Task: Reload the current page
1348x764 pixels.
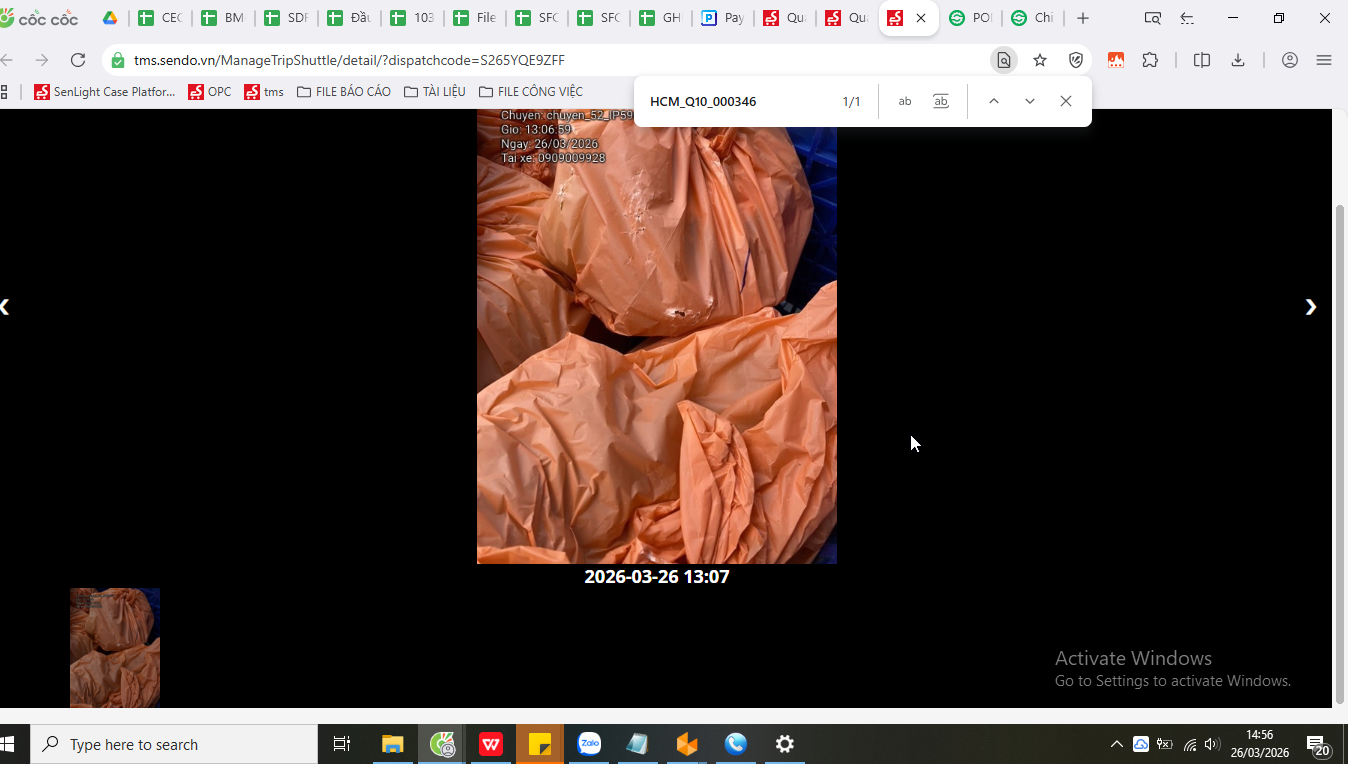Action: 78,60
